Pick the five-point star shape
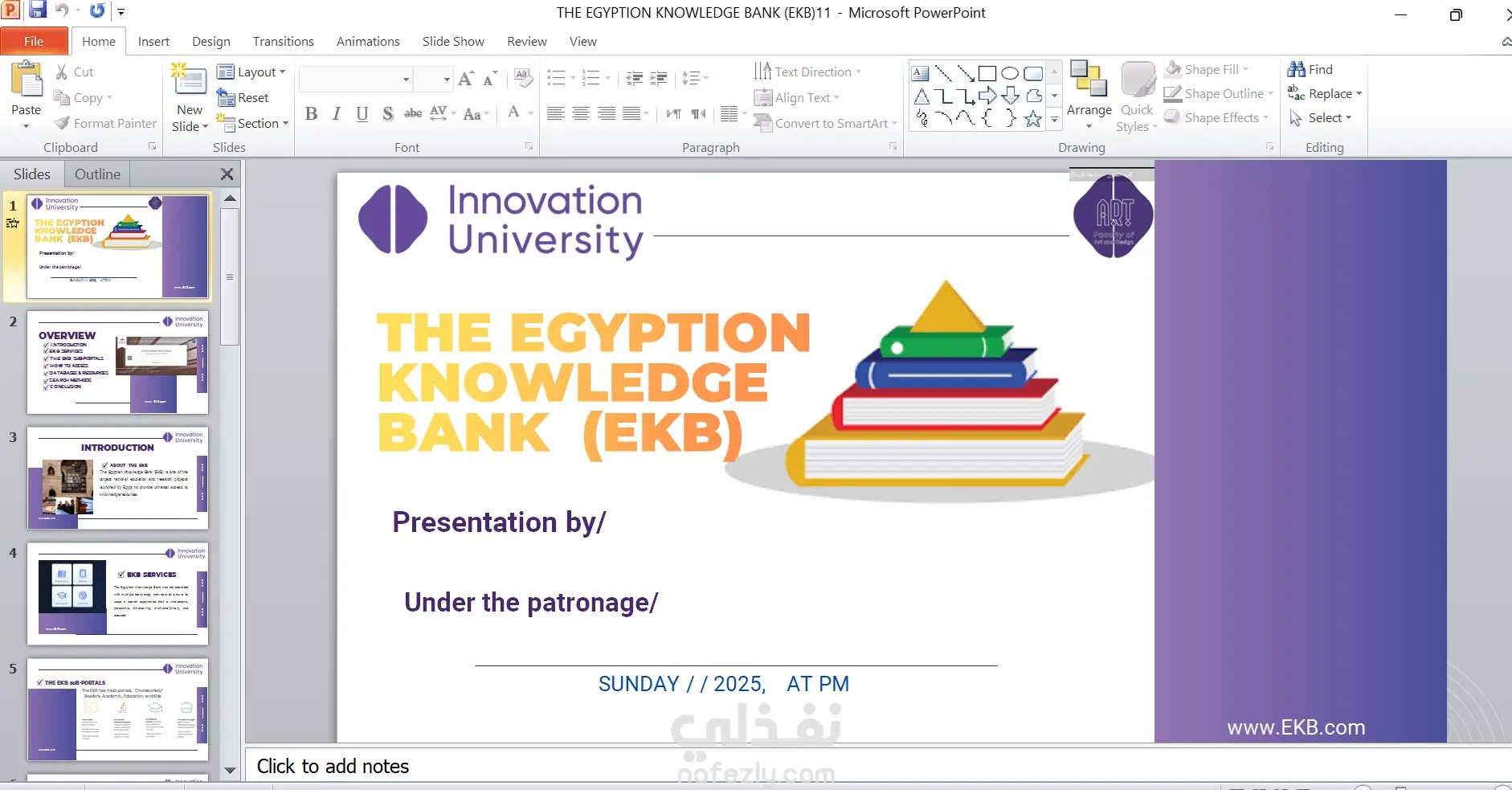The width and height of the screenshot is (1512, 790). click(1033, 120)
